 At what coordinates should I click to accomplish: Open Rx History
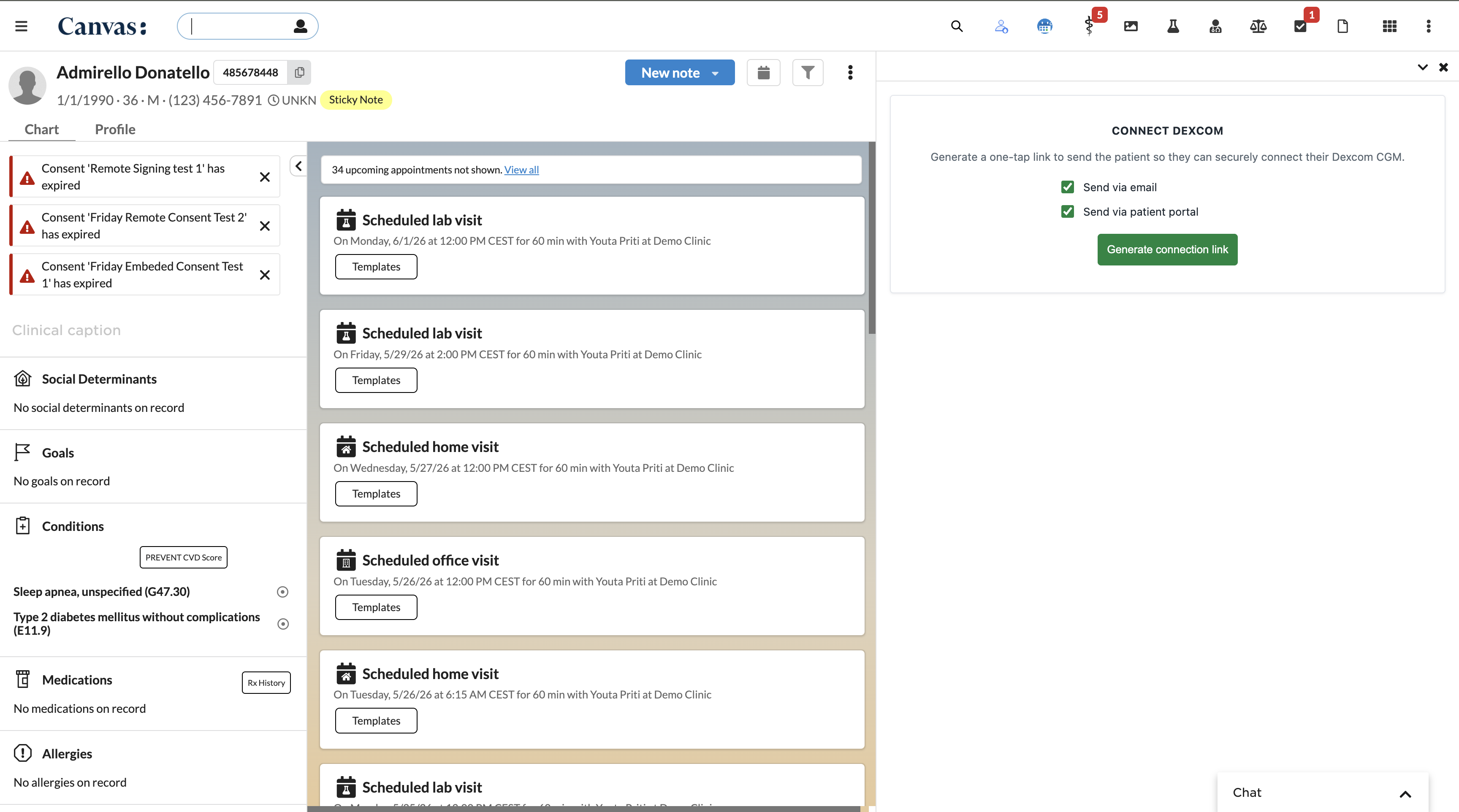coord(266,682)
